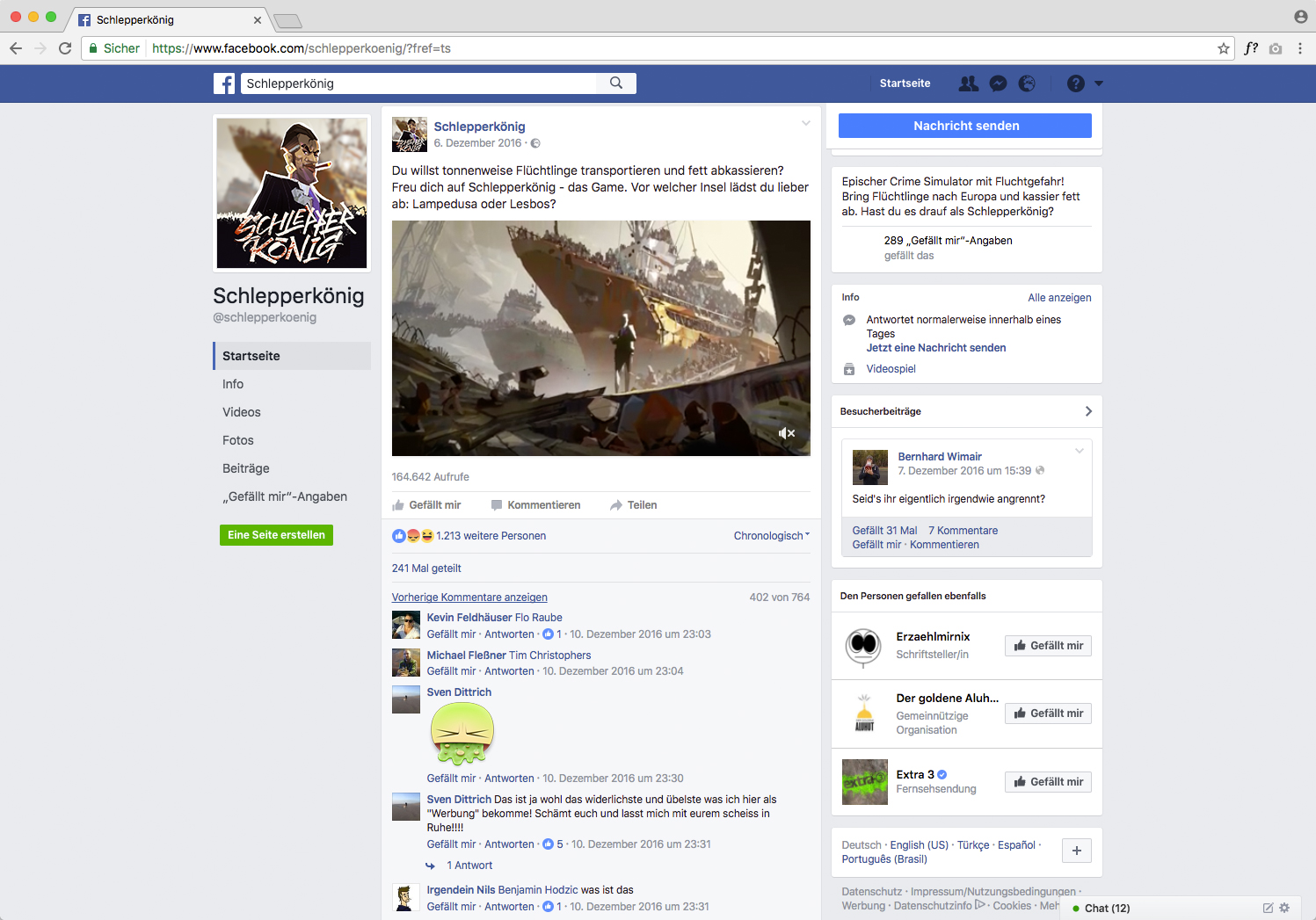Screen dimensions: 1316x920
Task: Open notifications globe icon
Action: [x=1027, y=83]
